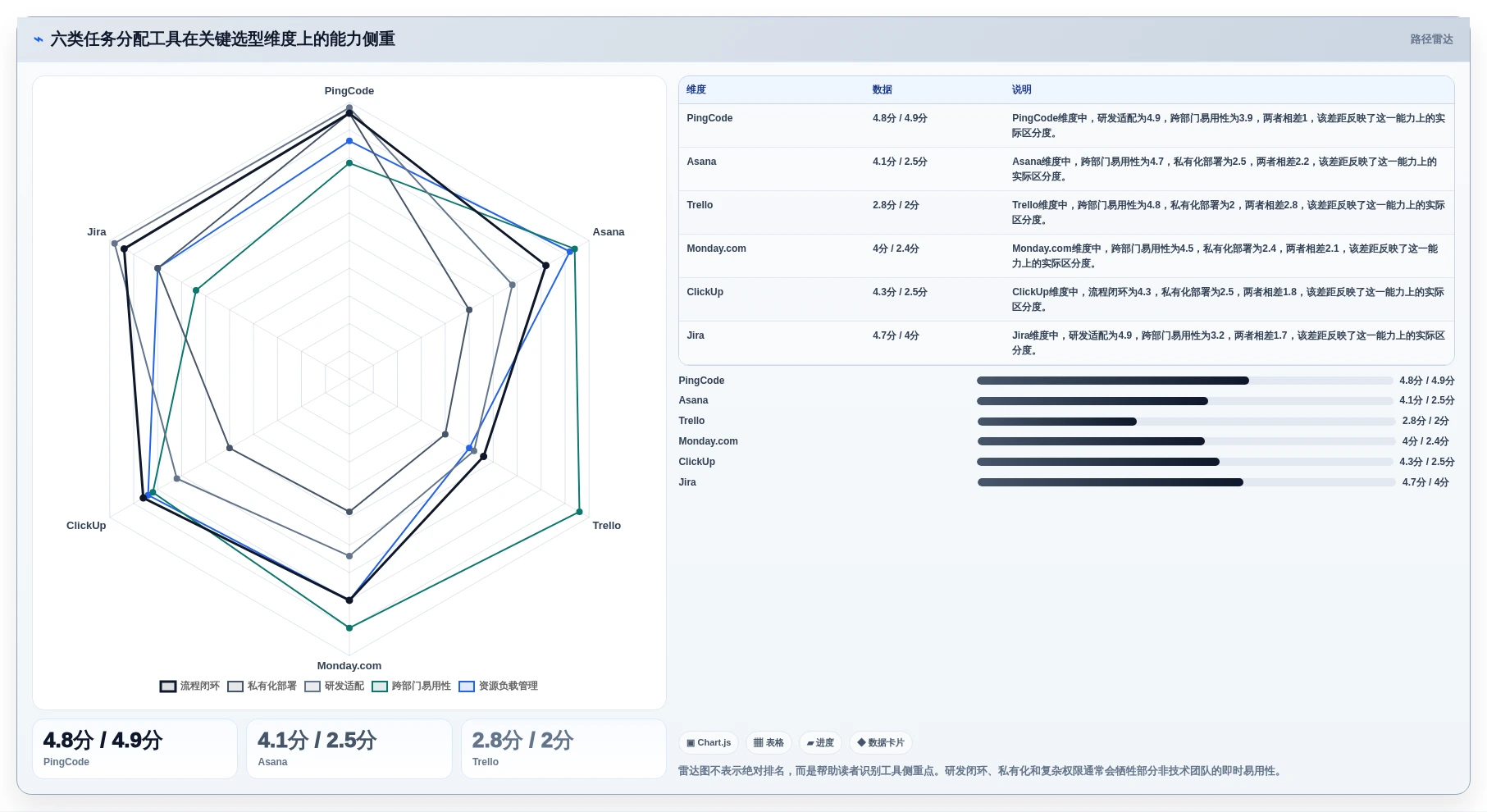Click the PingCode description text in table
This screenshot has width=1487, height=812.
coord(1228,125)
